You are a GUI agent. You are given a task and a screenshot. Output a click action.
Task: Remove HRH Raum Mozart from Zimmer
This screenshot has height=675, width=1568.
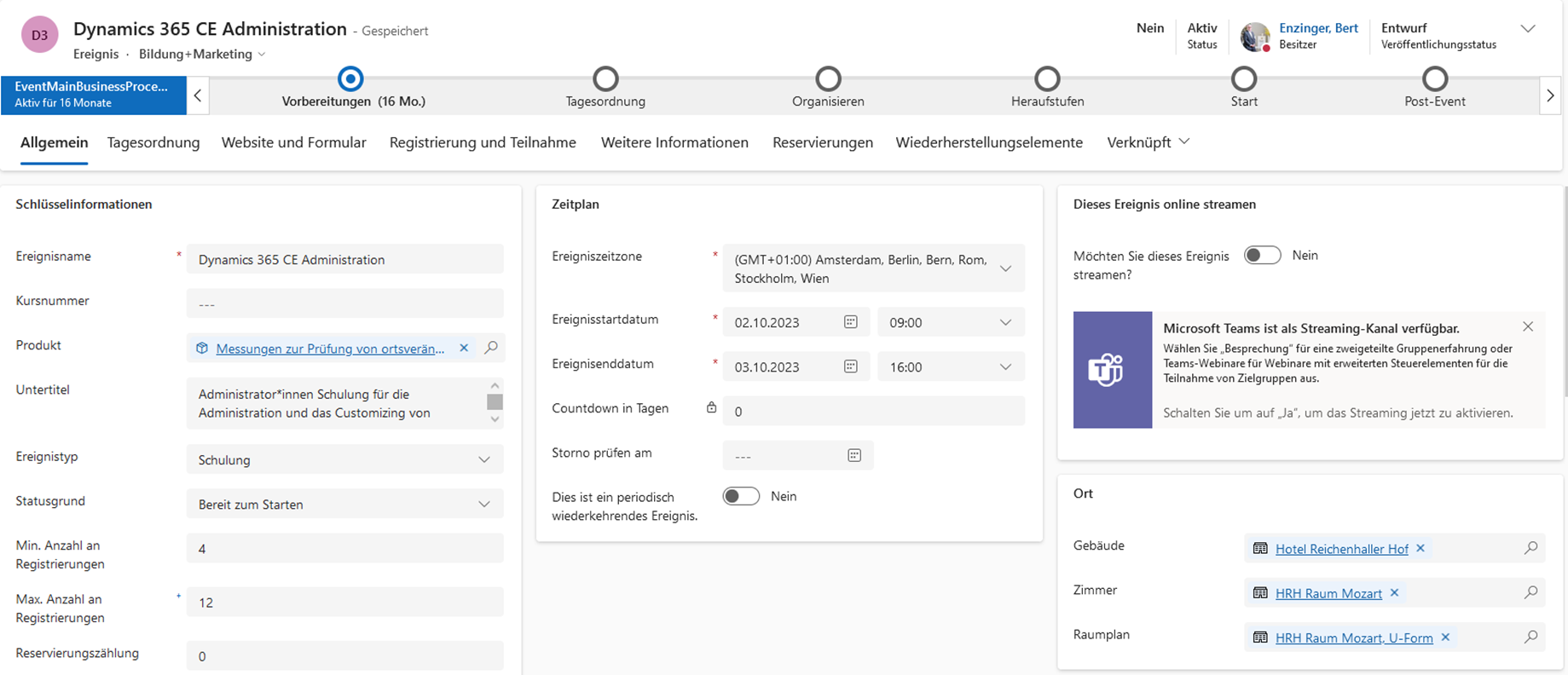click(1395, 593)
